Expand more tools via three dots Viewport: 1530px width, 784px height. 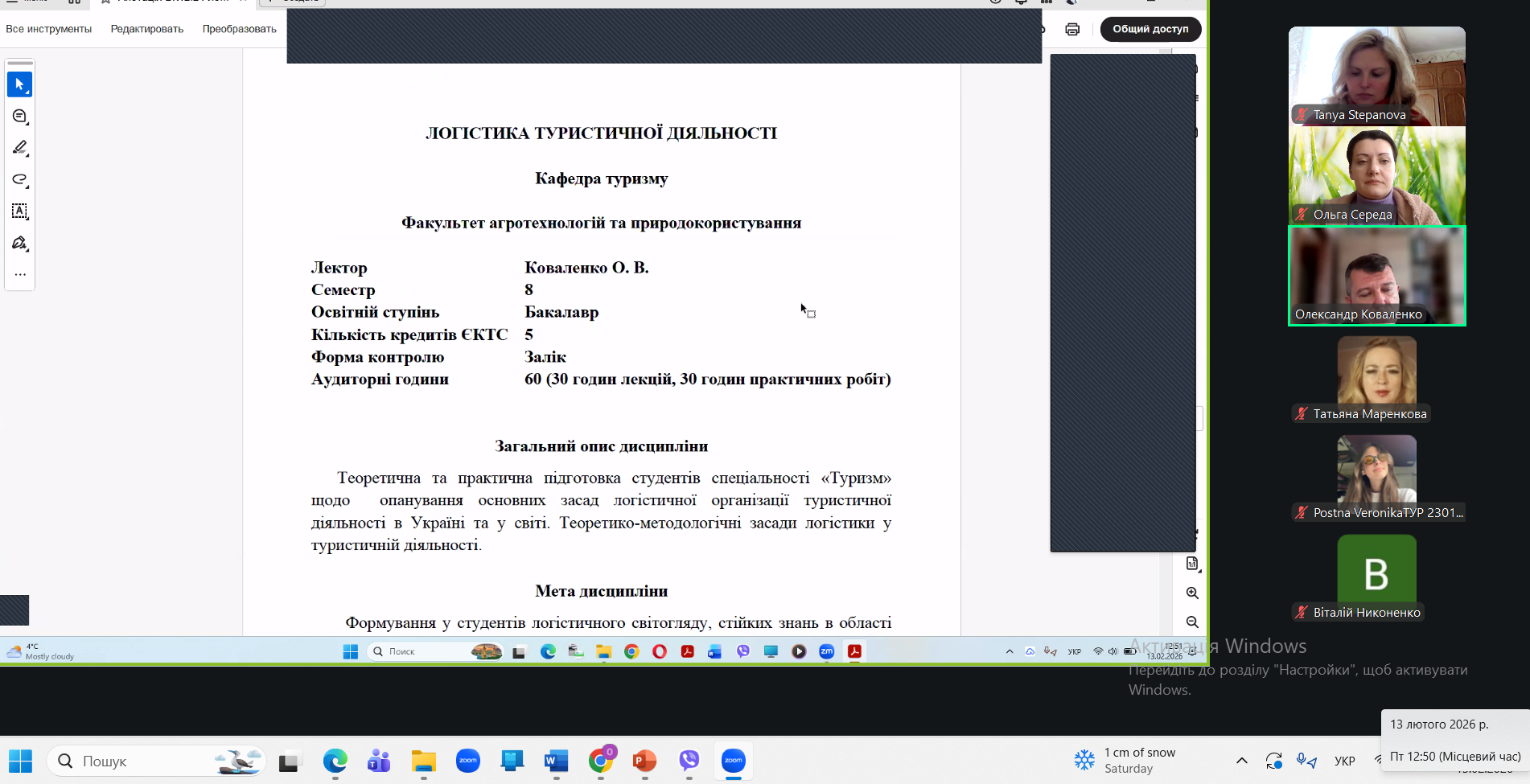point(19,274)
